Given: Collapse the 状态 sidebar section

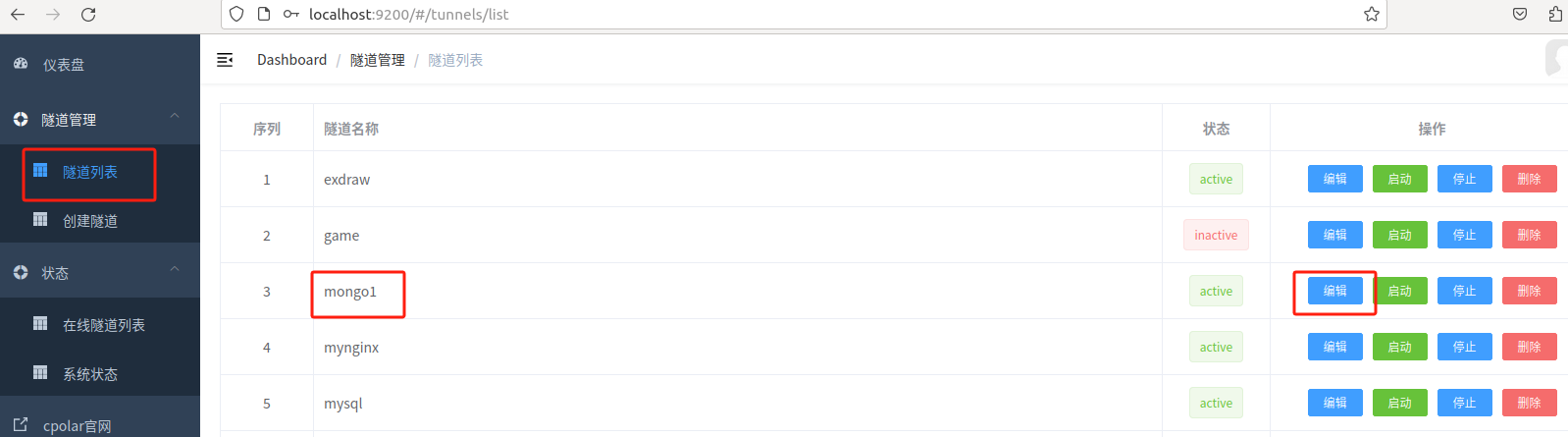Looking at the screenshot, I should (174, 270).
